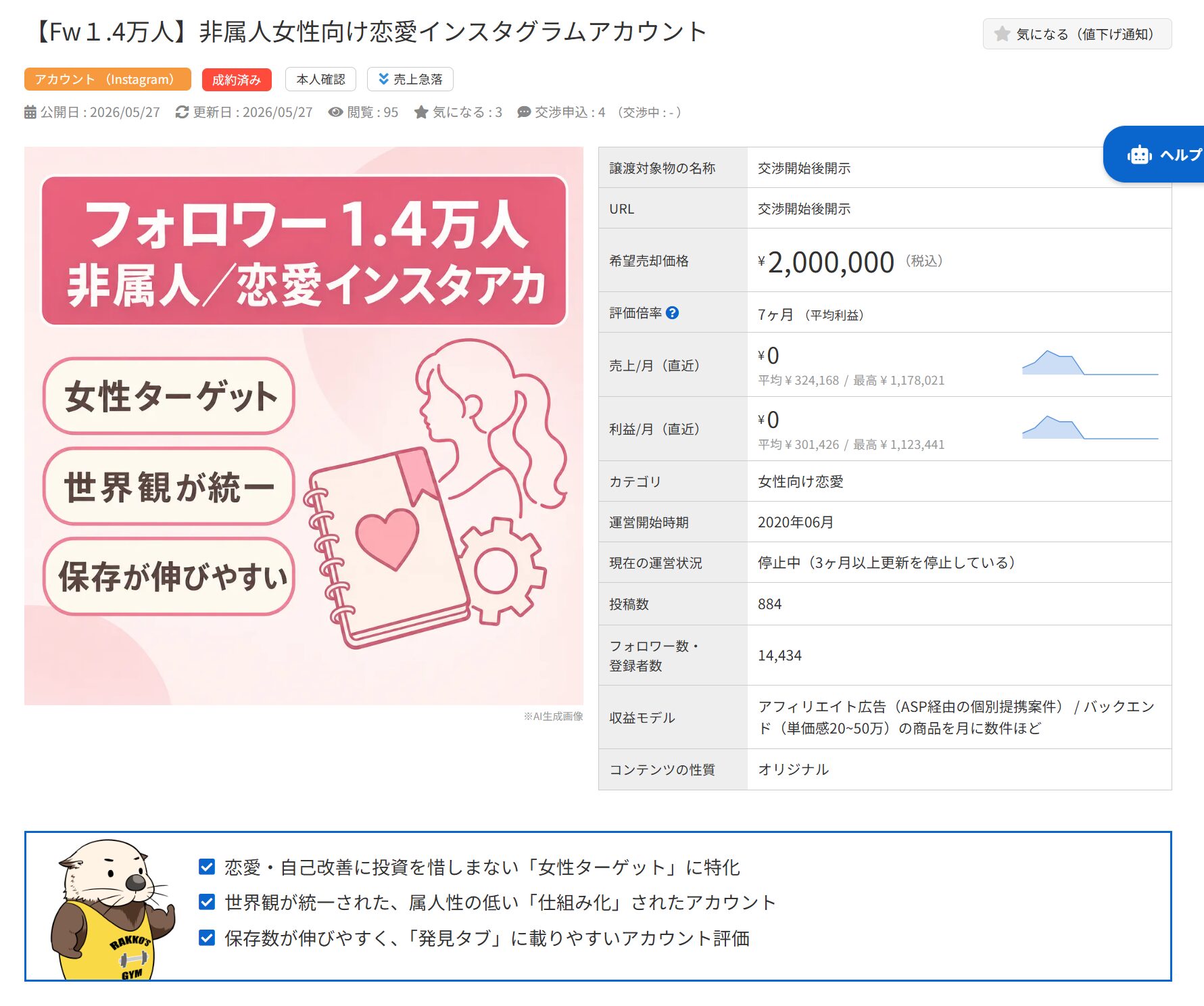This screenshot has width=1204, height=1006.
Task: Click the listing title 非属人女性向け恋愛インスタグラムアカウント
Action: [x=453, y=32]
